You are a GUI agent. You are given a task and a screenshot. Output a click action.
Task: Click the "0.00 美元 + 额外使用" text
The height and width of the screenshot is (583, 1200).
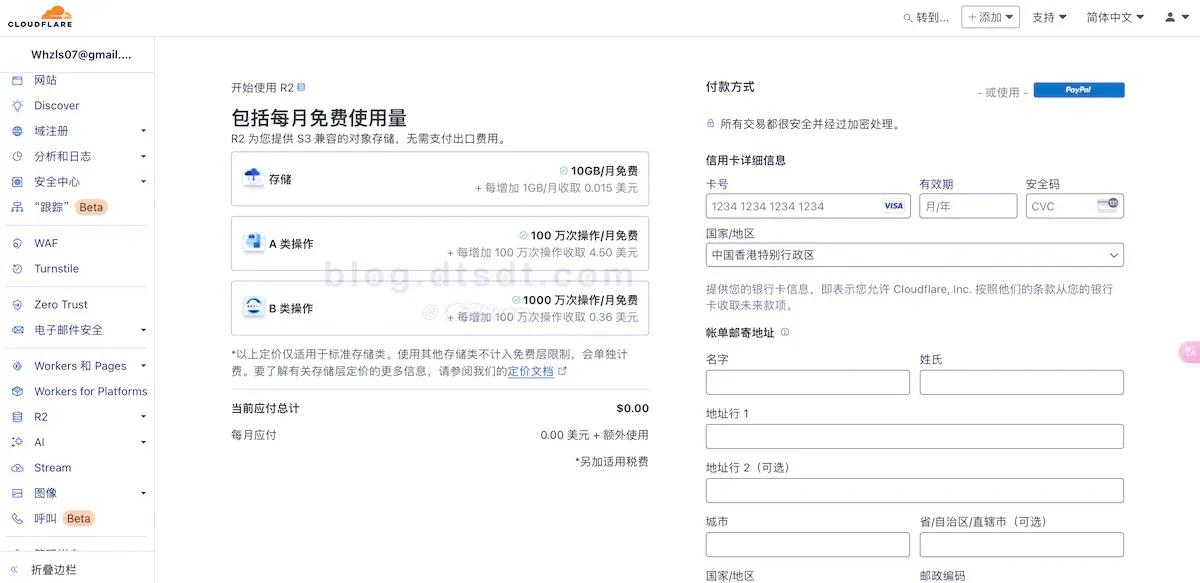(x=595, y=435)
